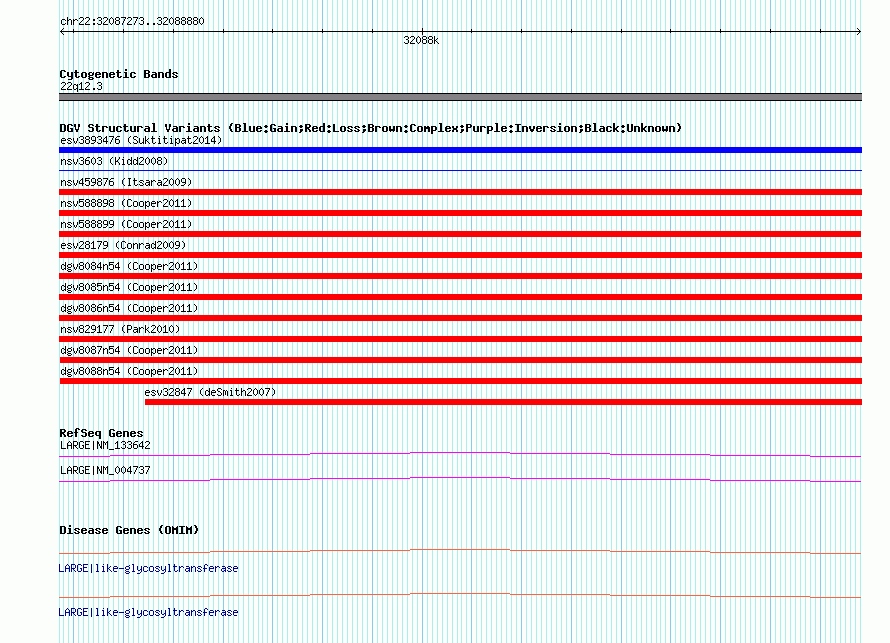Select the red dgv8086n54 loss bar

(x=460, y=318)
